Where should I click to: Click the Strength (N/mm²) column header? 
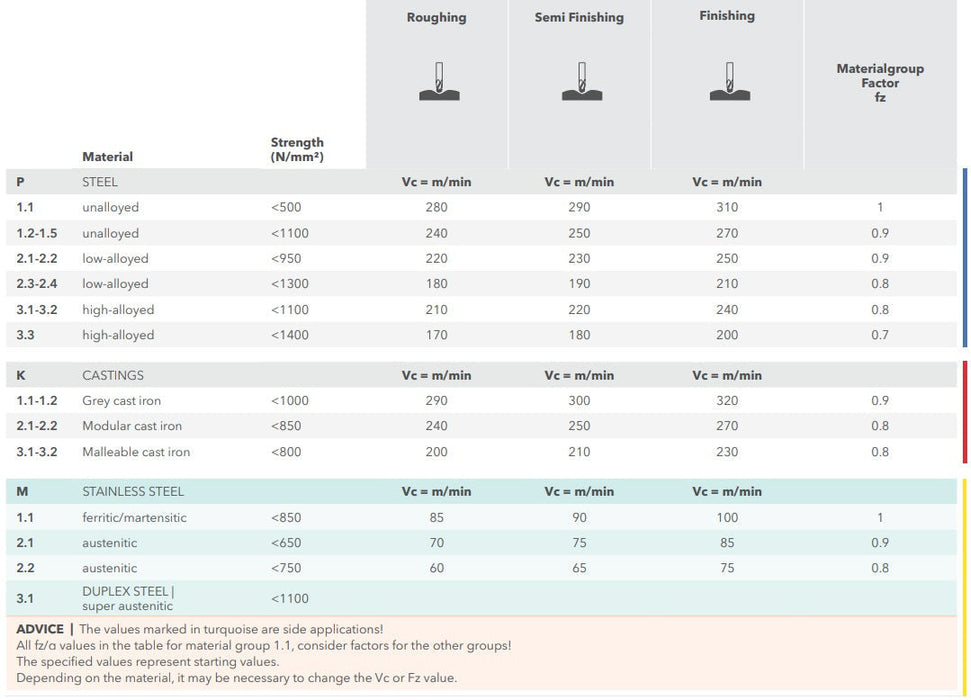tap(297, 150)
